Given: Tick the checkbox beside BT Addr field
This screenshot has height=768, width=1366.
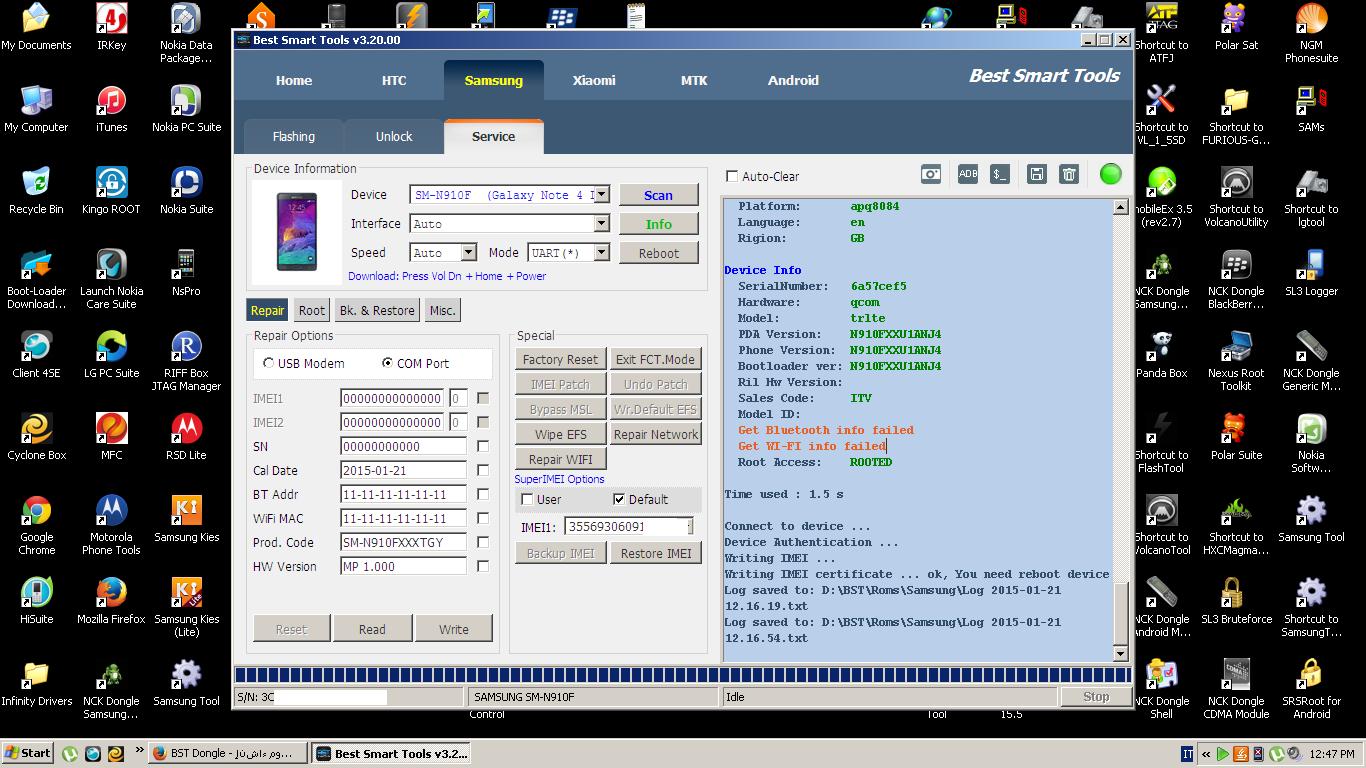Looking at the screenshot, I should [x=483, y=494].
